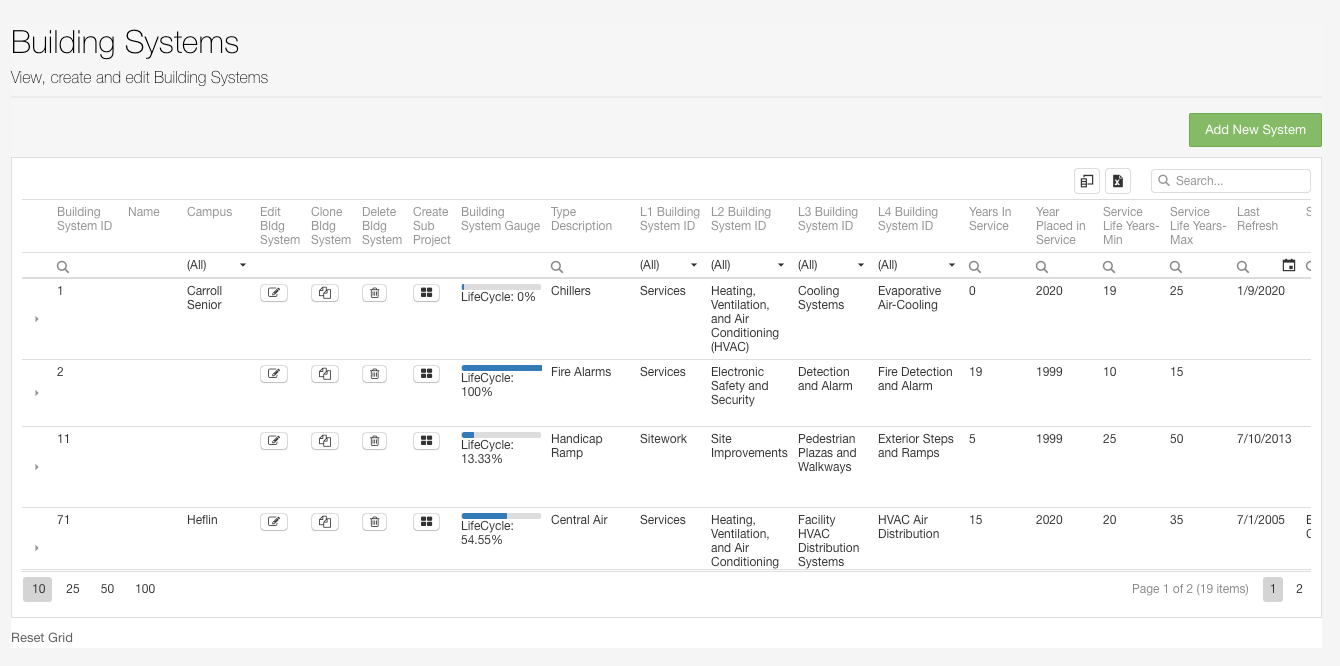Viewport: 1340px width, 666px height.
Task: Click the Building System ID search icon
Action: (x=62, y=265)
